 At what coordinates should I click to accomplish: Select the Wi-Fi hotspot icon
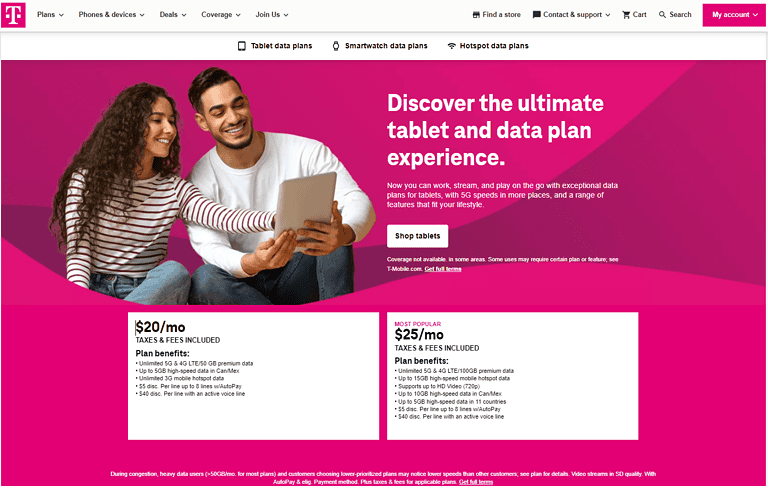pos(452,46)
